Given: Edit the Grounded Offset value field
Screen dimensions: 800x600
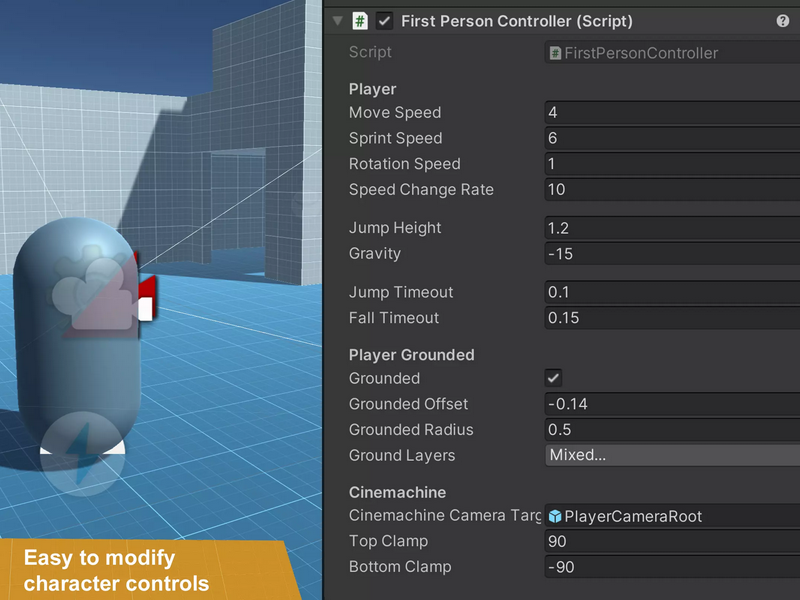Looking at the screenshot, I should (672, 404).
